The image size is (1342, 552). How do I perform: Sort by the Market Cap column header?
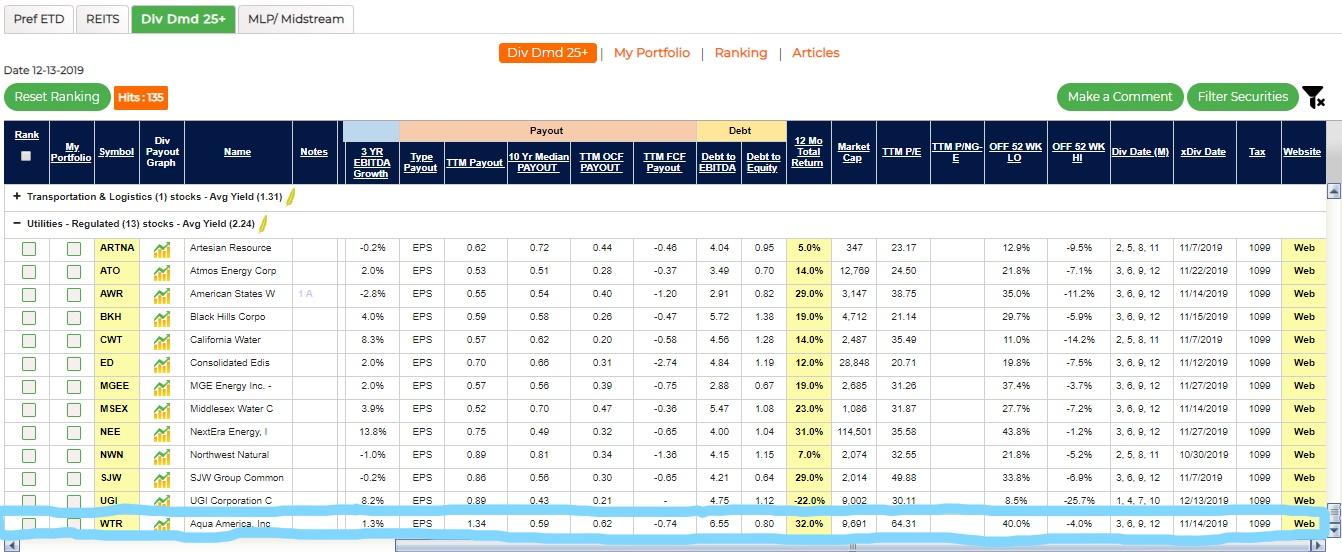point(853,152)
